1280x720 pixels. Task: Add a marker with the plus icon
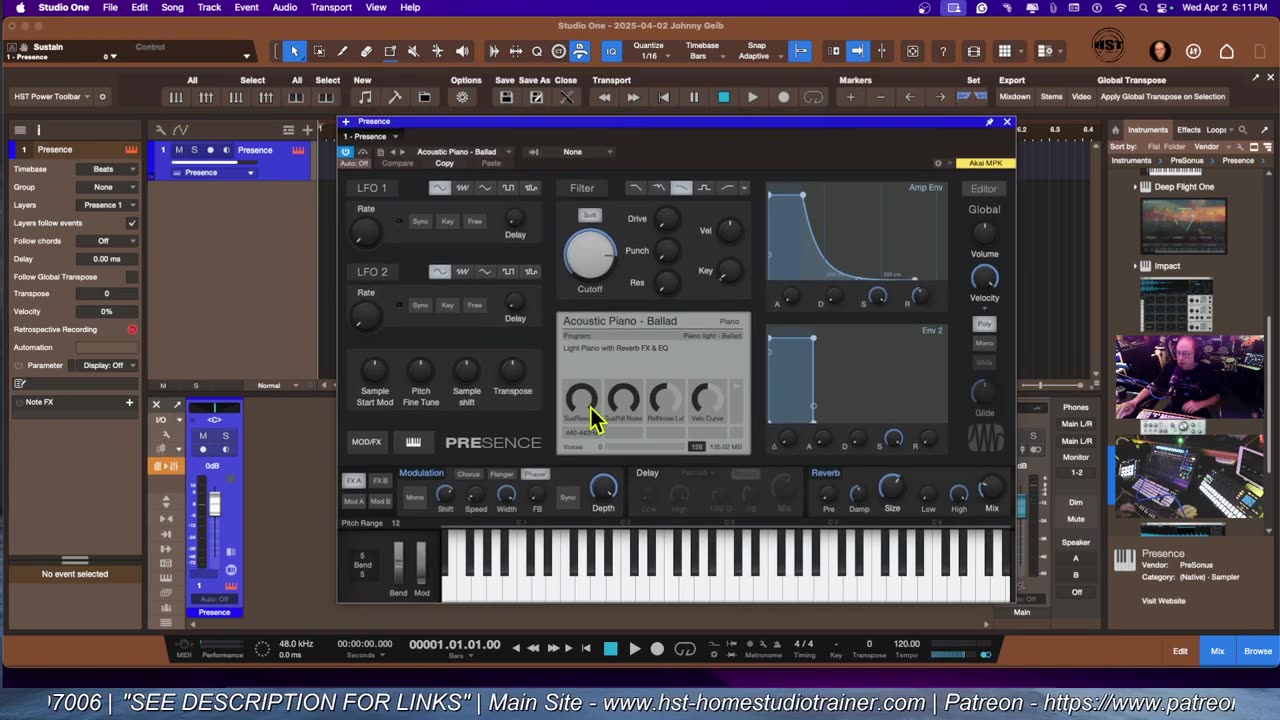tap(850, 97)
